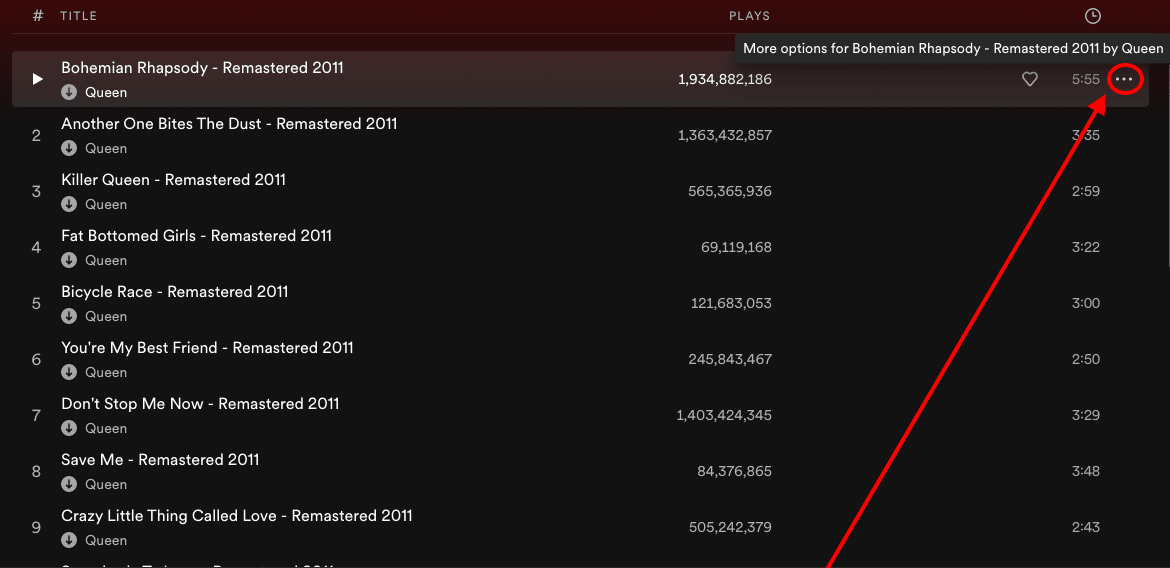This screenshot has width=1170, height=568.
Task: Select track Bicycle Race - Remastered 2011
Action: tap(175, 292)
